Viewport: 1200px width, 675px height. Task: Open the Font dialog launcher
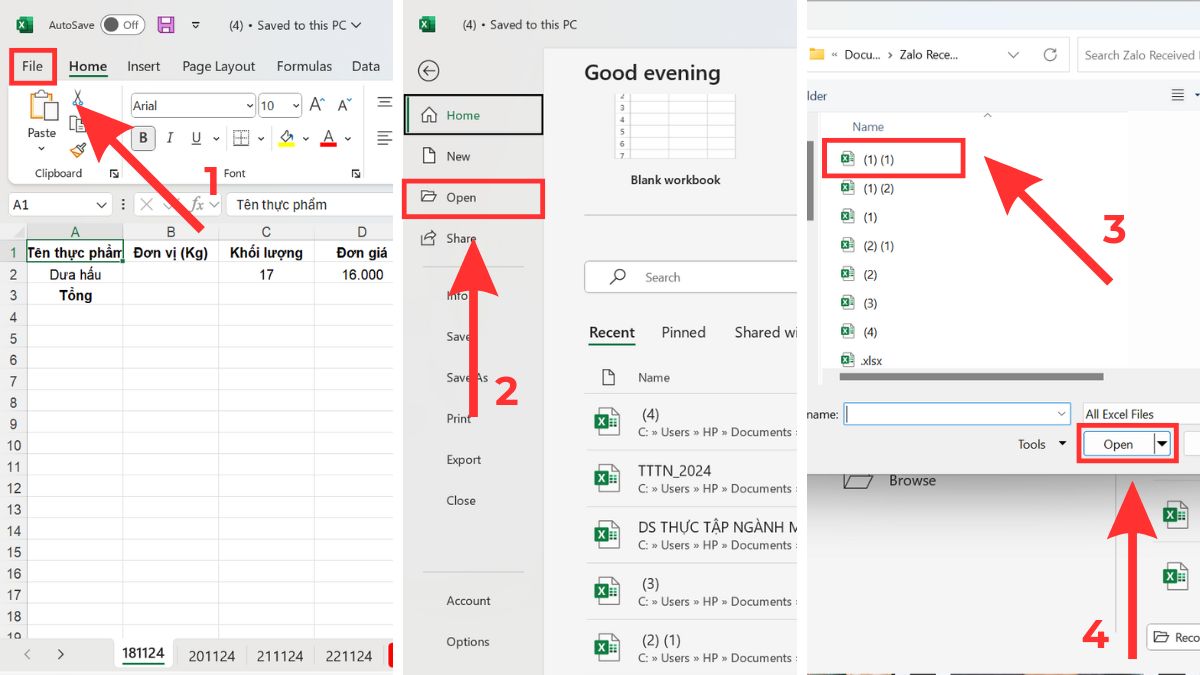point(356,174)
